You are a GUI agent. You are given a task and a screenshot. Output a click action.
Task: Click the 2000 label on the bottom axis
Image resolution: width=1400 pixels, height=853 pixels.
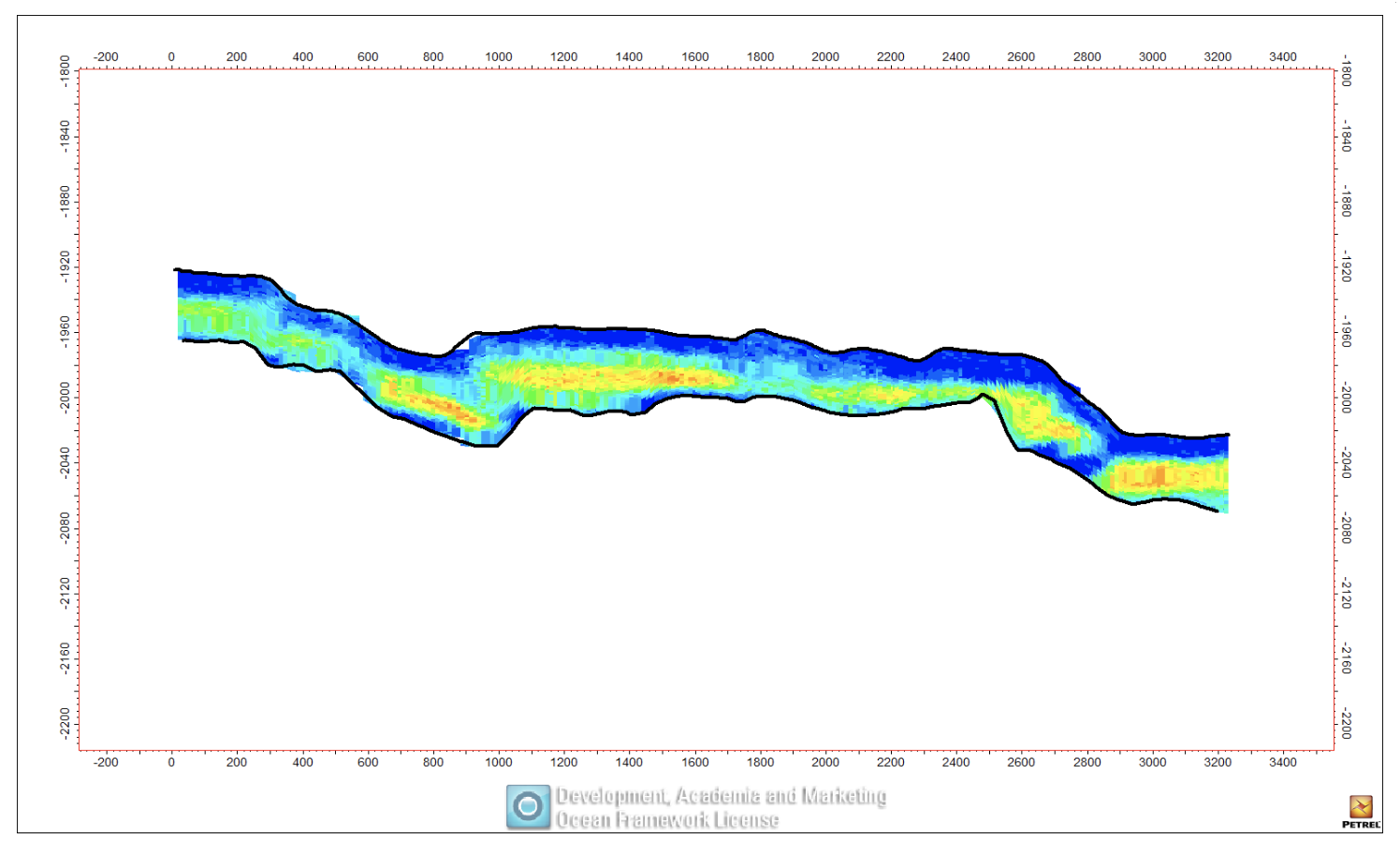825,762
